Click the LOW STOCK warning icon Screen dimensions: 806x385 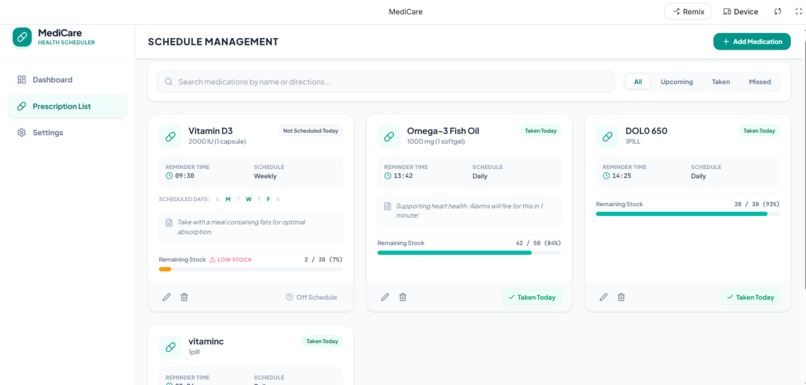(x=212, y=260)
